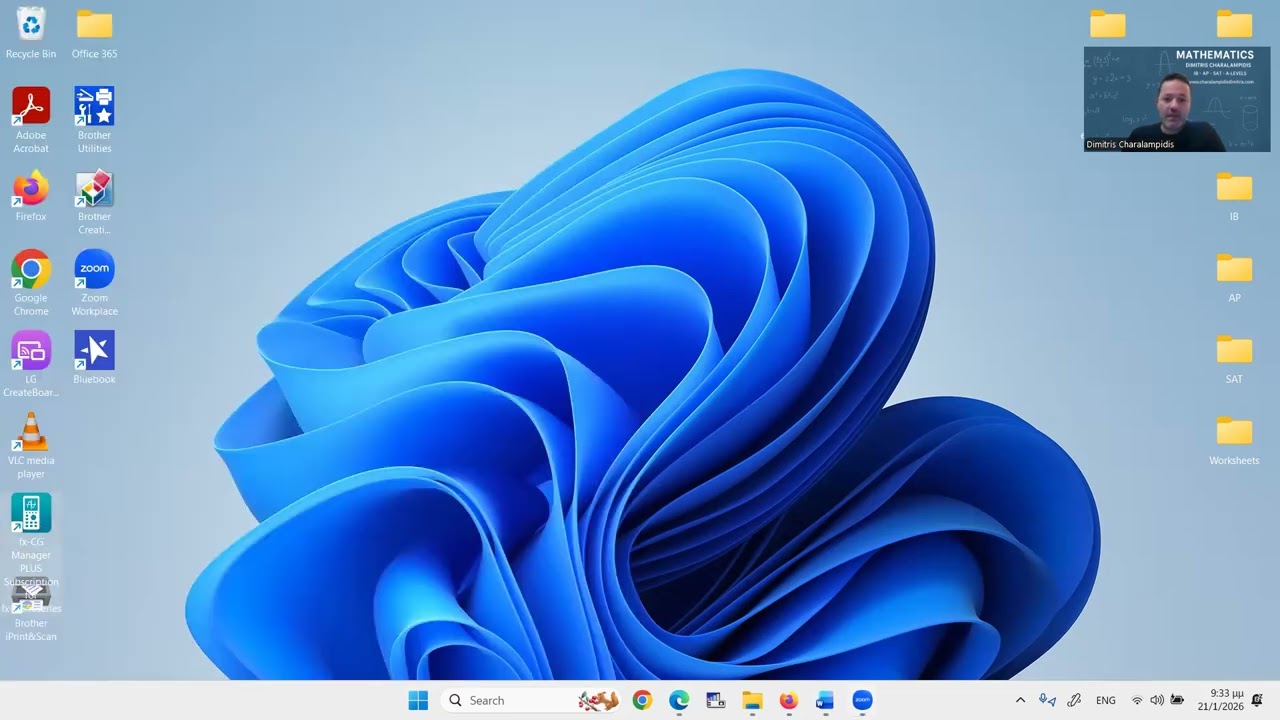The width and height of the screenshot is (1280, 720).
Task: Open Microsoft Edge from the taskbar
Action: tap(679, 700)
